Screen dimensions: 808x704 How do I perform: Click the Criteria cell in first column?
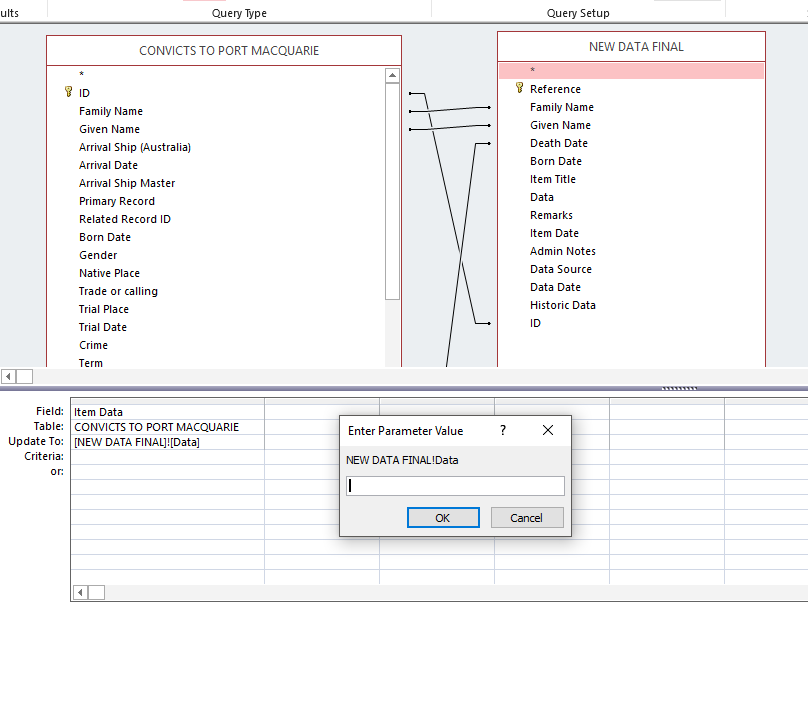tap(167, 457)
